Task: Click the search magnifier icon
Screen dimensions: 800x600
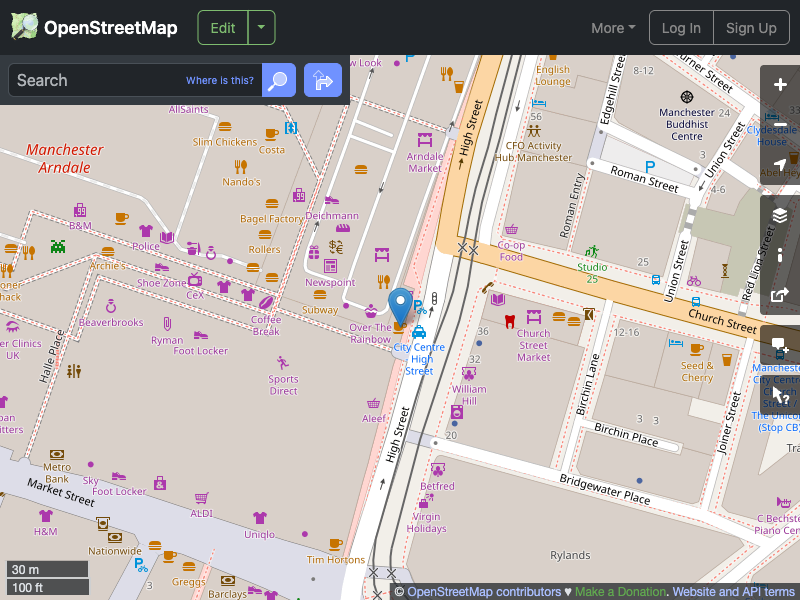Action: (278, 80)
